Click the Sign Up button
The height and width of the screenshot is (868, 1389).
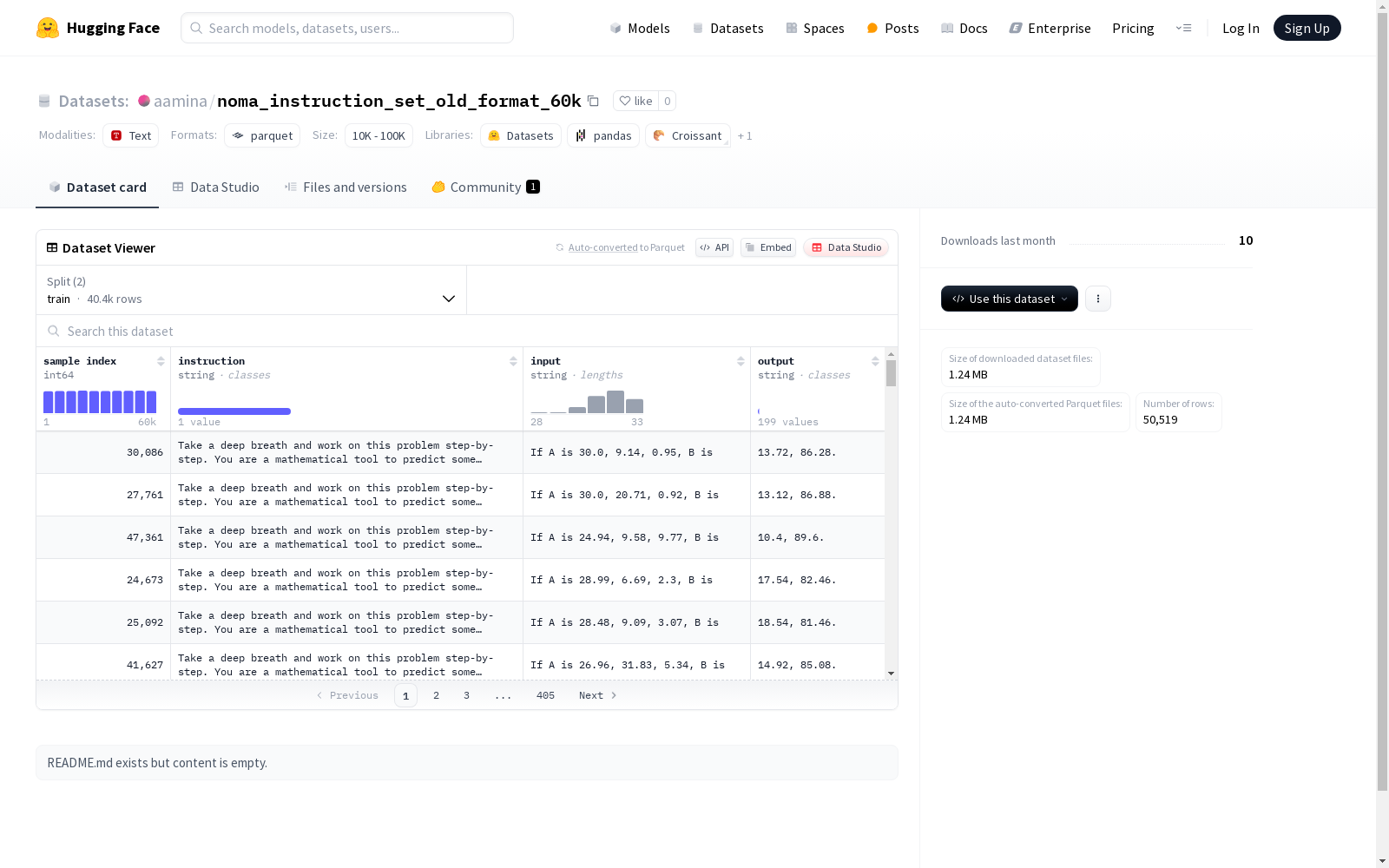coord(1307,28)
